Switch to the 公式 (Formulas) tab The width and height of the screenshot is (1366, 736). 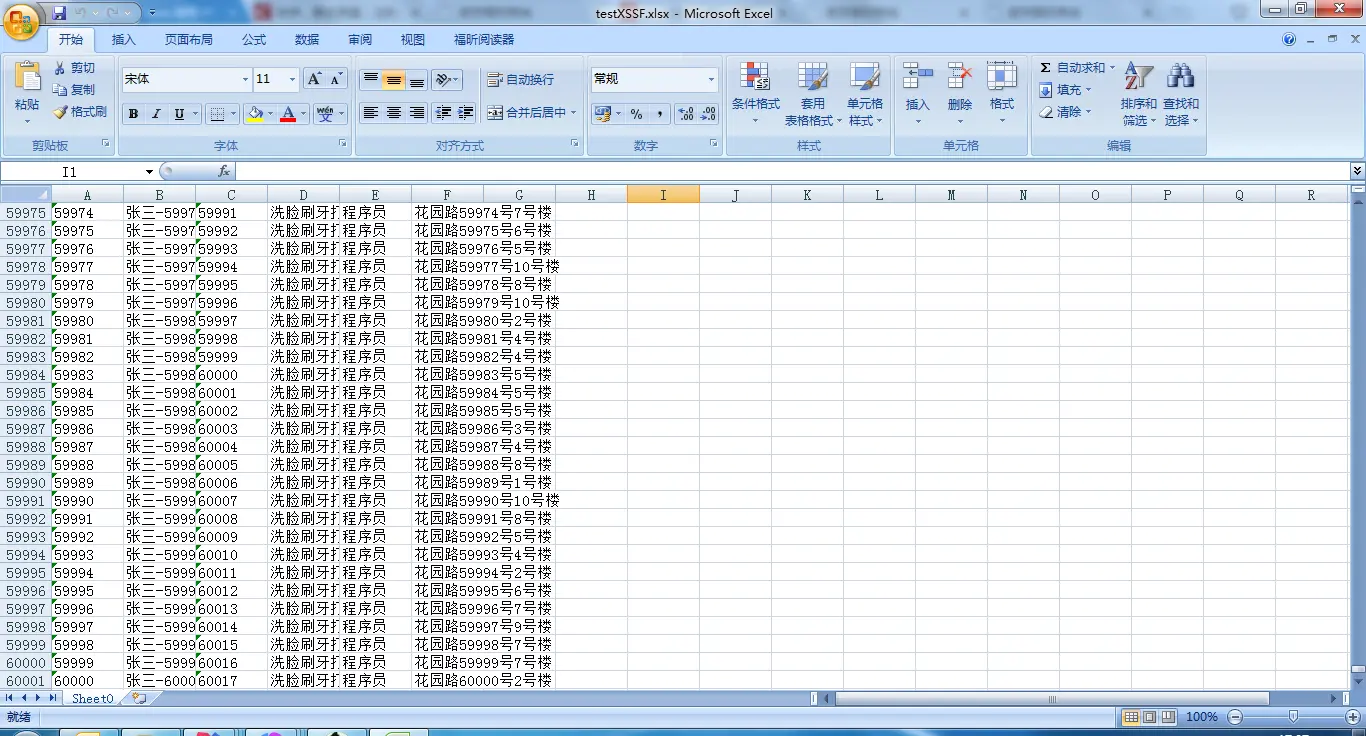[x=254, y=40]
